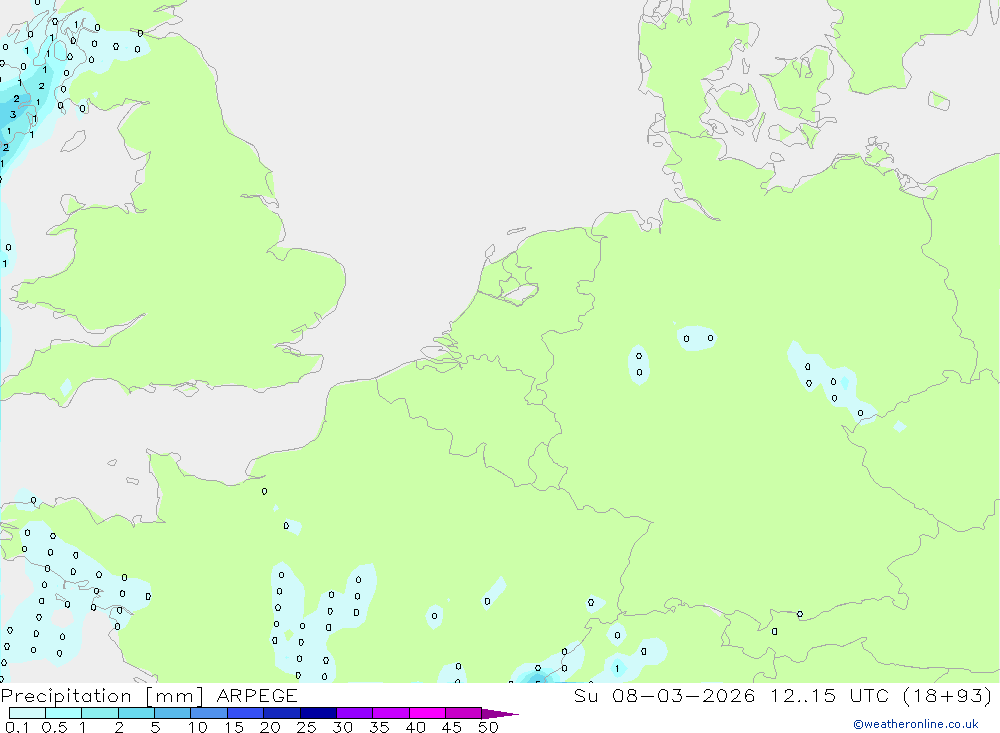Screen dimensions: 1000x733
Task: Click the '40' legend scale label
Action: point(415,727)
